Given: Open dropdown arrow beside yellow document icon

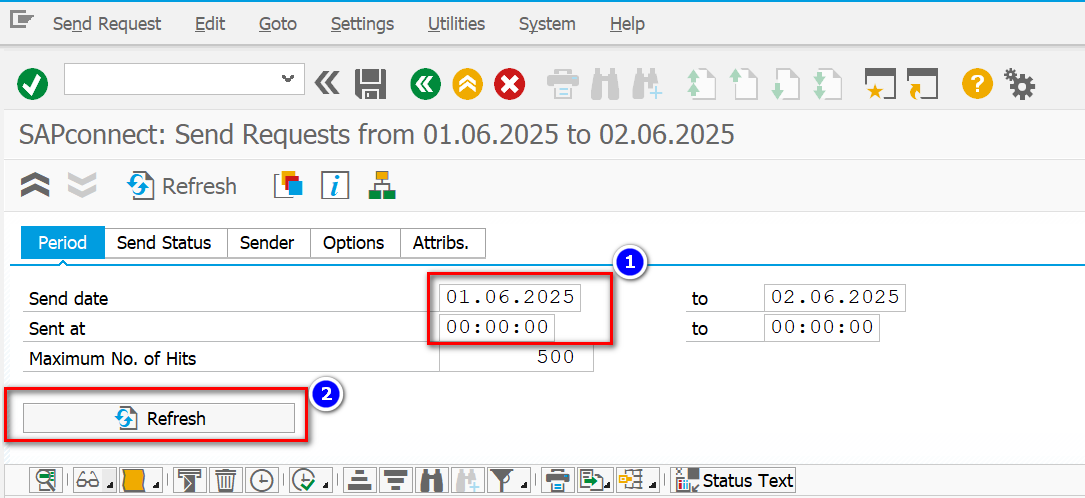Looking at the screenshot, I should pos(156,479).
